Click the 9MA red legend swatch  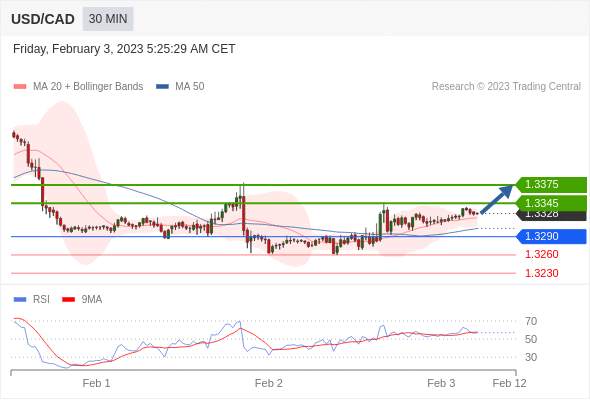pyautogui.click(x=68, y=300)
